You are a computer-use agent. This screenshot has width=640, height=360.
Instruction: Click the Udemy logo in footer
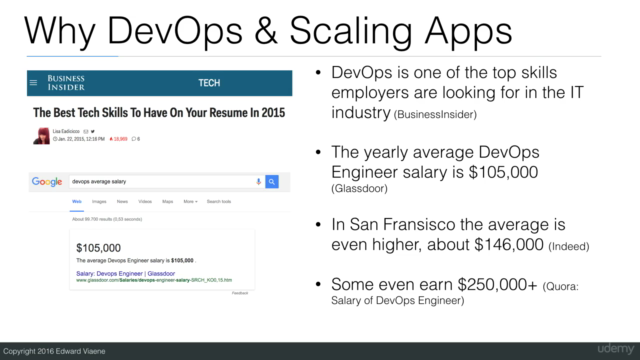click(x=616, y=349)
